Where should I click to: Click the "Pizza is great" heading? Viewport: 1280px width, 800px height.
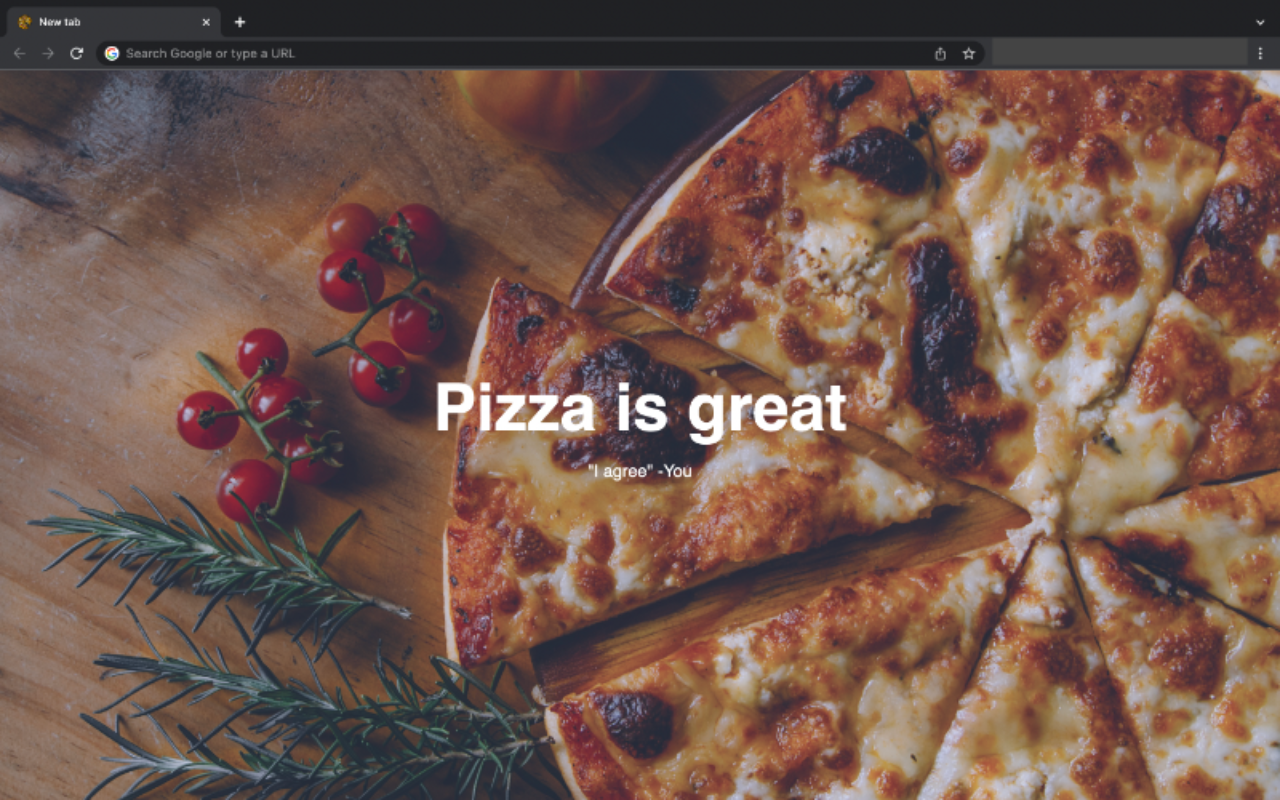click(x=641, y=409)
